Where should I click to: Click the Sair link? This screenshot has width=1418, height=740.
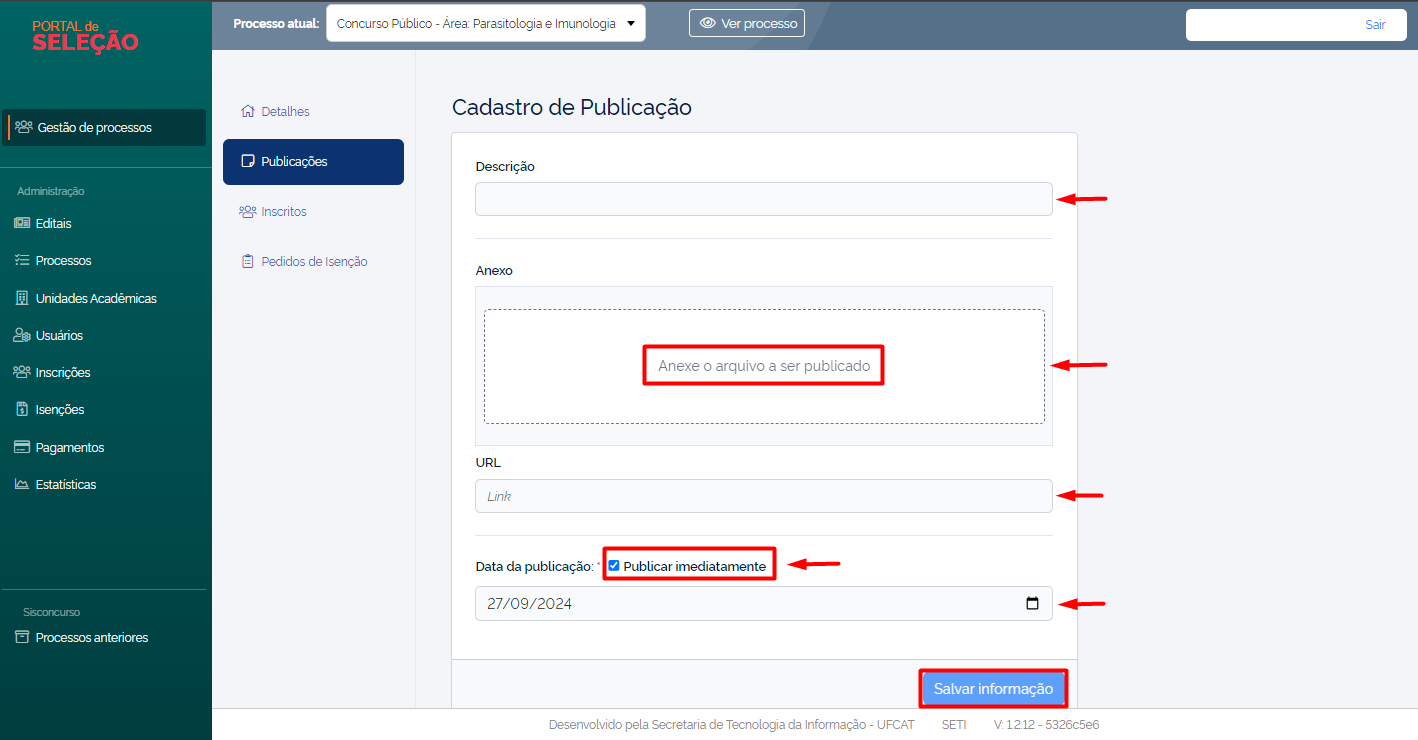[1375, 25]
